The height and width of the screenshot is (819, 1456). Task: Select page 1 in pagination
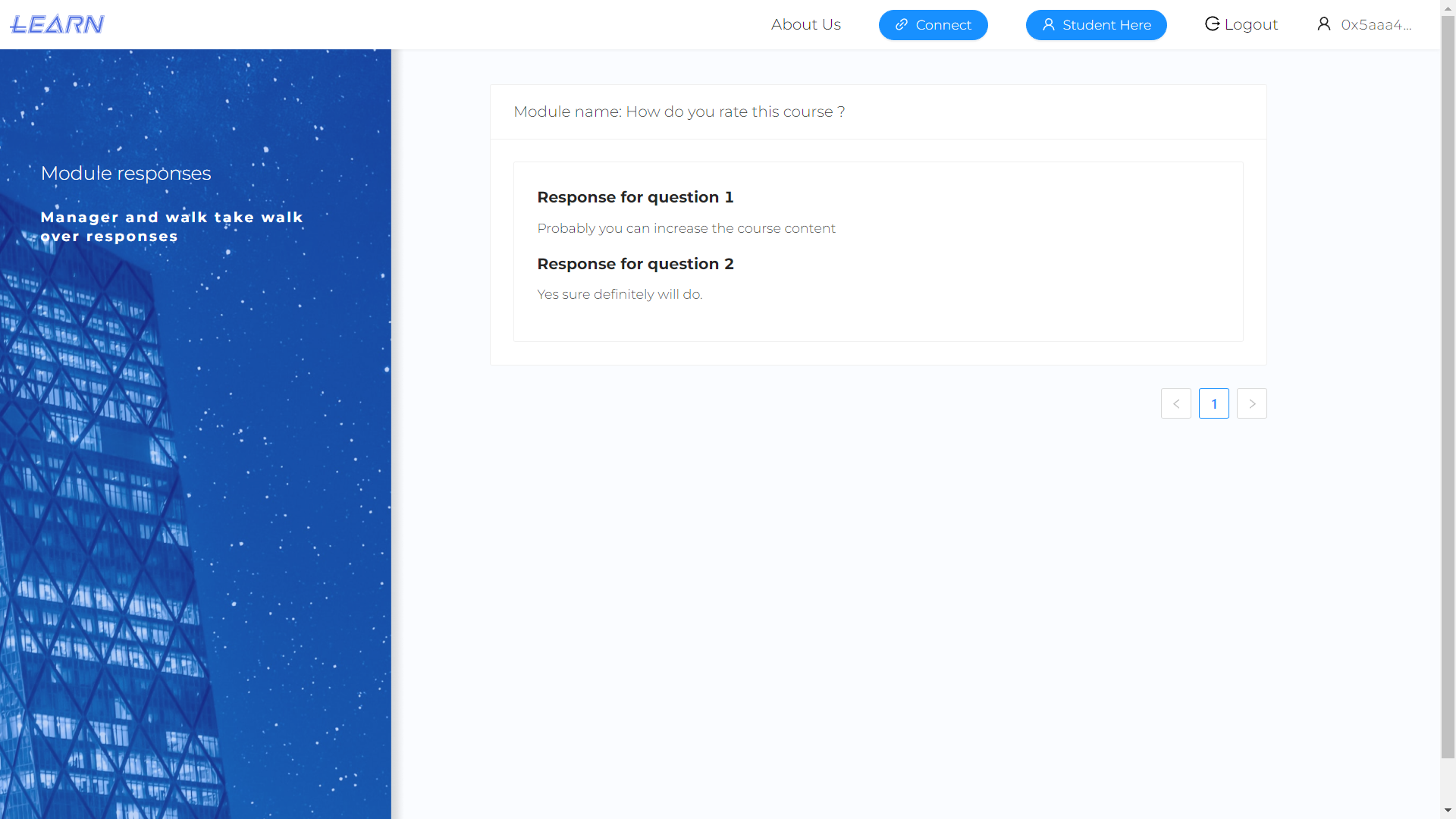(x=1213, y=403)
